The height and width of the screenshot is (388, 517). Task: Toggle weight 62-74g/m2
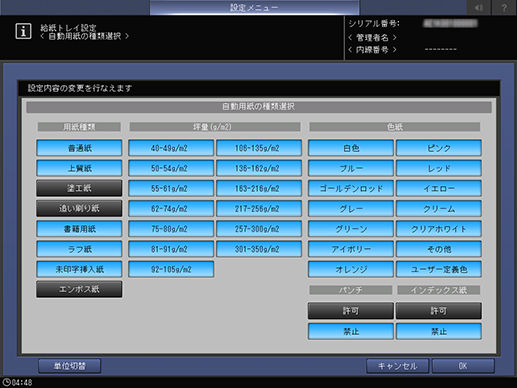tap(171, 208)
